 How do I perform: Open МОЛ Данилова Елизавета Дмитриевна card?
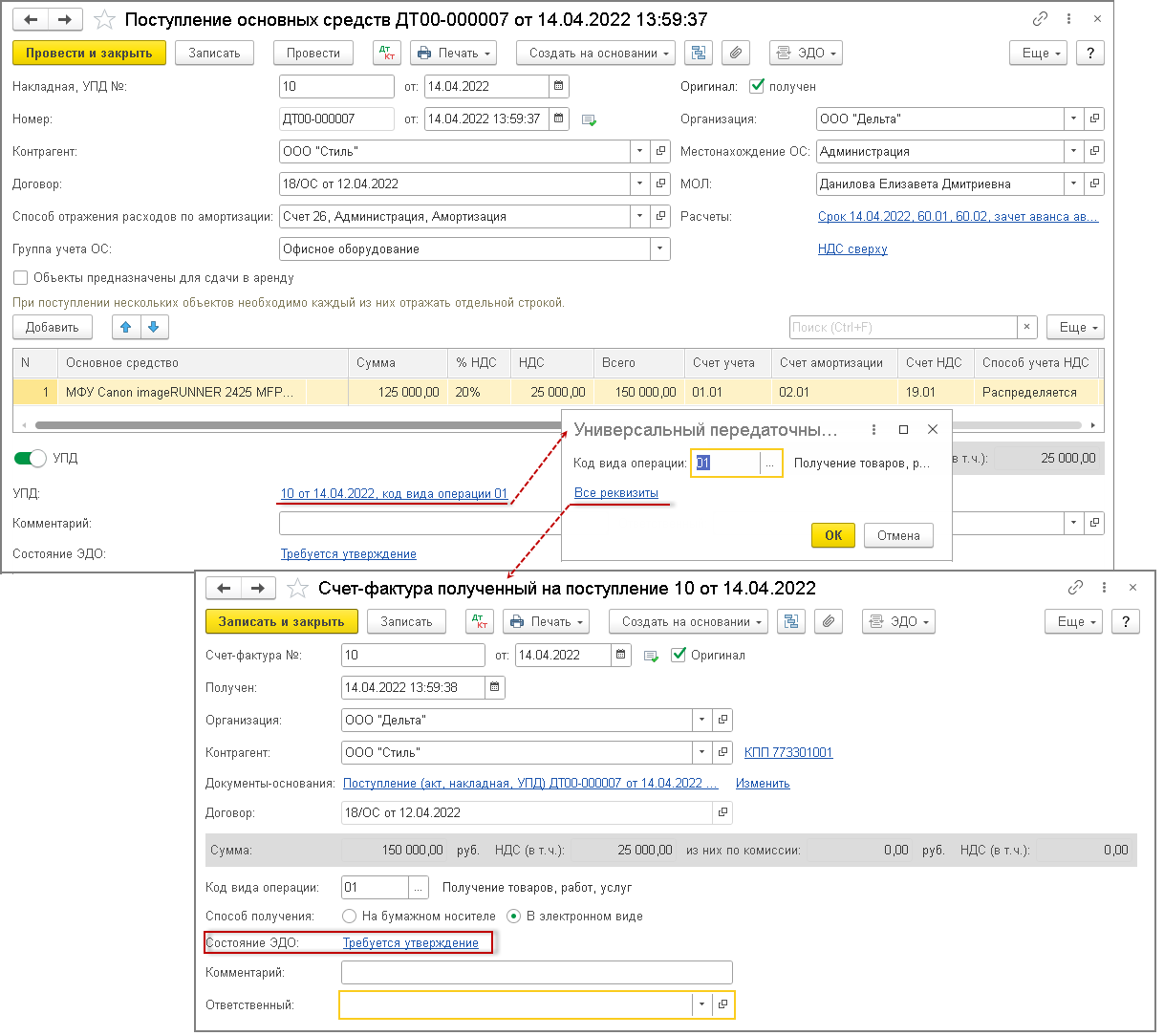pyautogui.click(x=1094, y=184)
